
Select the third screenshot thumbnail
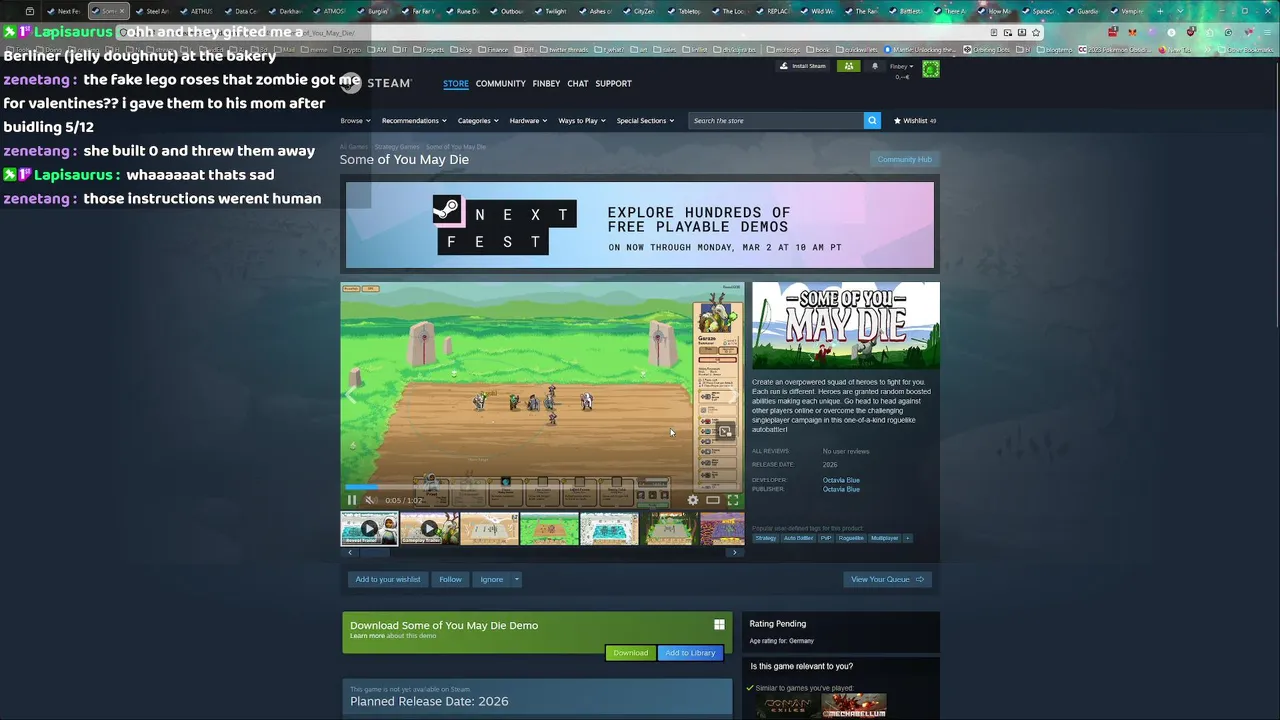point(489,528)
